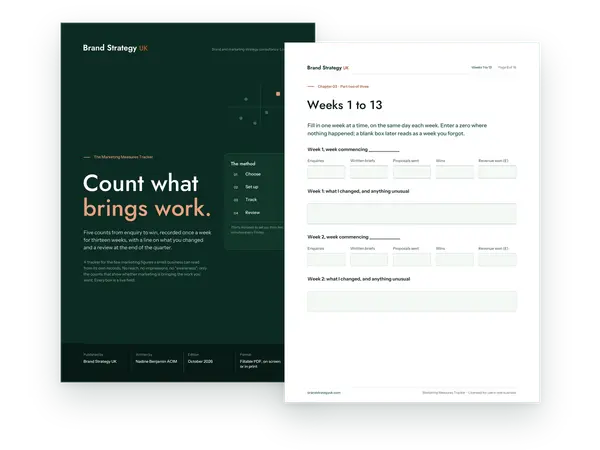This screenshot has width=600, height=450.
Task: Click the Week 2 week commencing date line
Action: [x=385, y=238]
